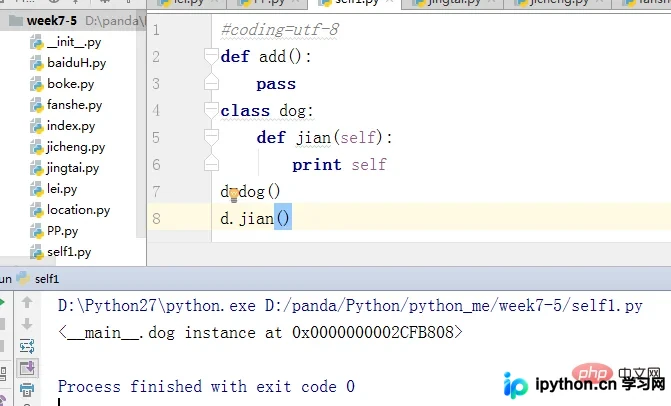Click the '__main__.dog instance' output line
Image resolution: width=671 pixels, height=406 pixels.
coord(260,332)
